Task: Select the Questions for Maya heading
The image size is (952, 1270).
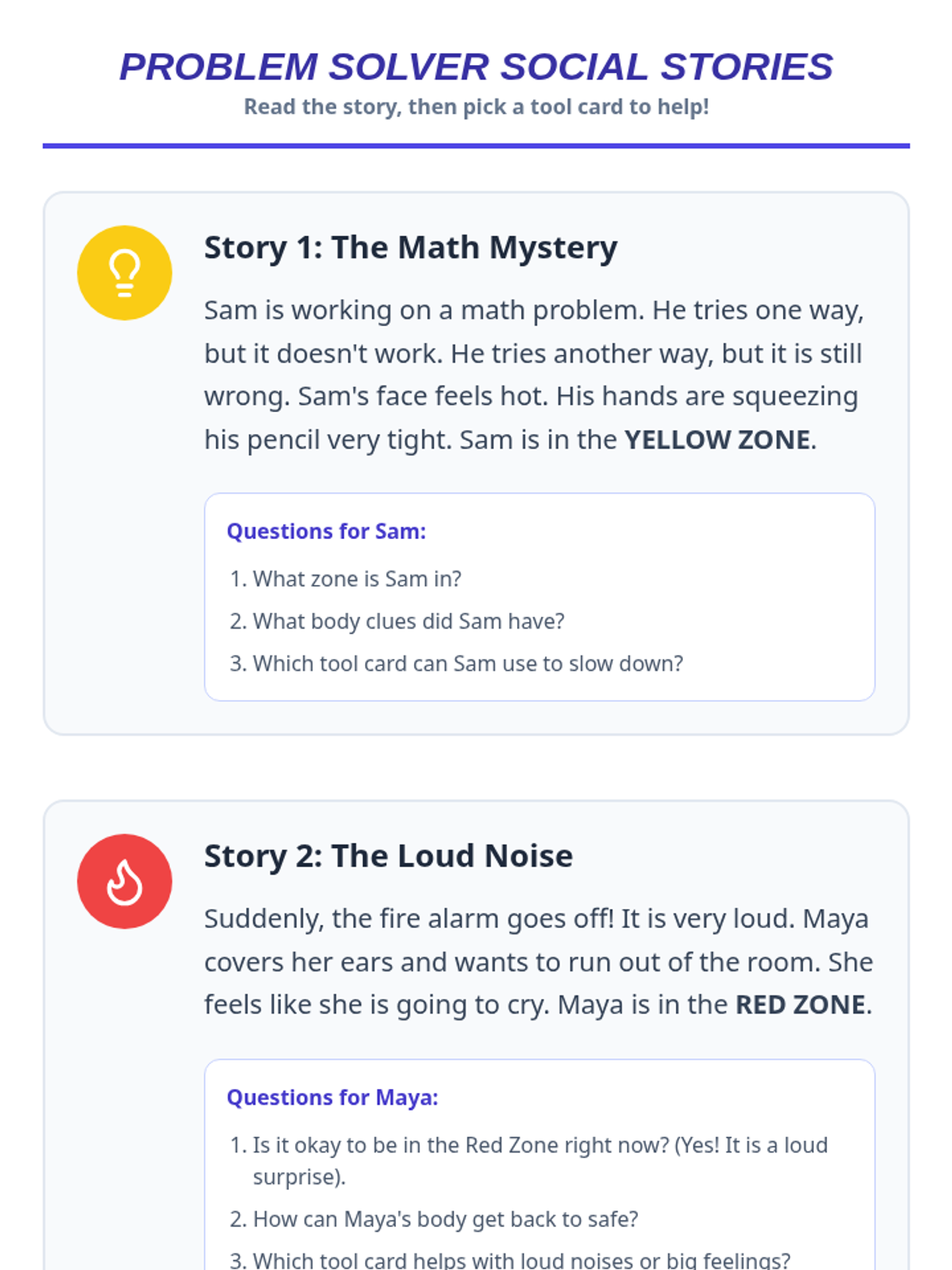Action: (x=332, y=1097)
